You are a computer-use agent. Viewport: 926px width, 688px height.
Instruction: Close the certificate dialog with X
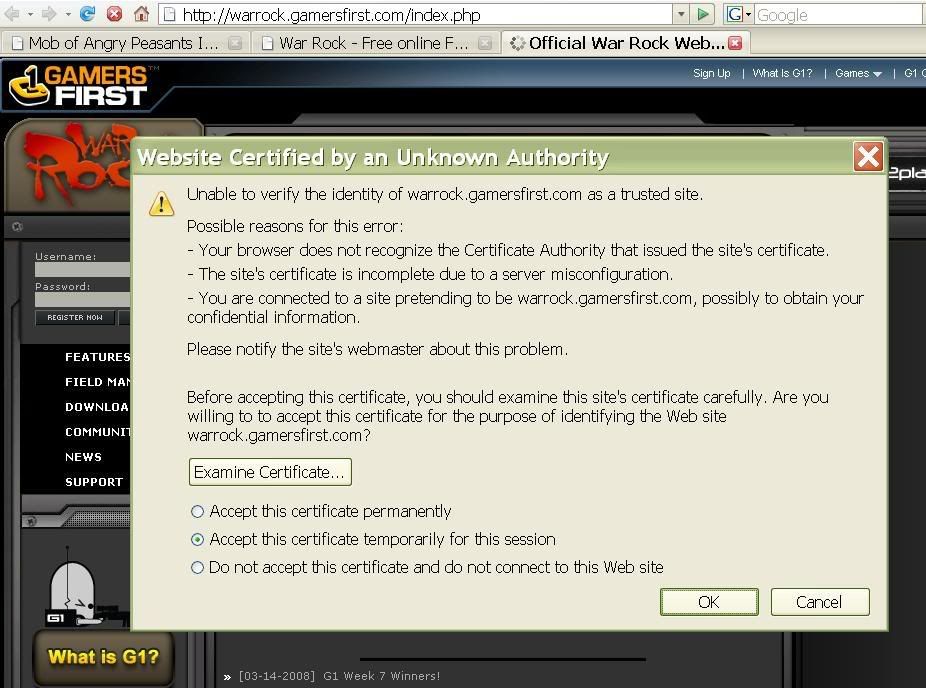click(x=868, y=157)
